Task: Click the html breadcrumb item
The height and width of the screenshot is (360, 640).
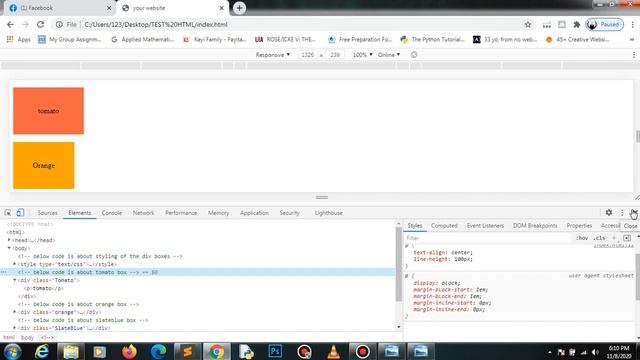Action: [9, 338]
